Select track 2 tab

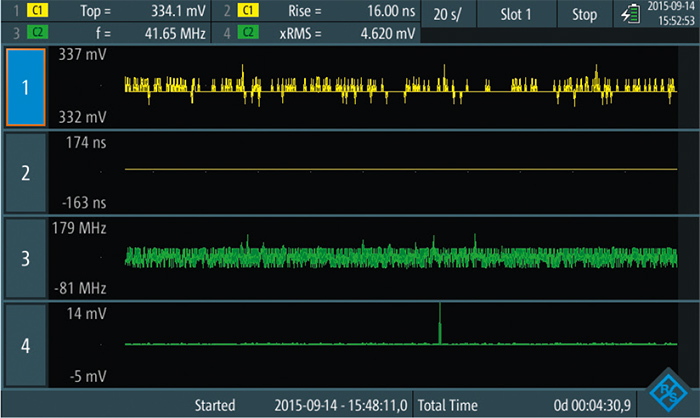(x=26, y=172)
